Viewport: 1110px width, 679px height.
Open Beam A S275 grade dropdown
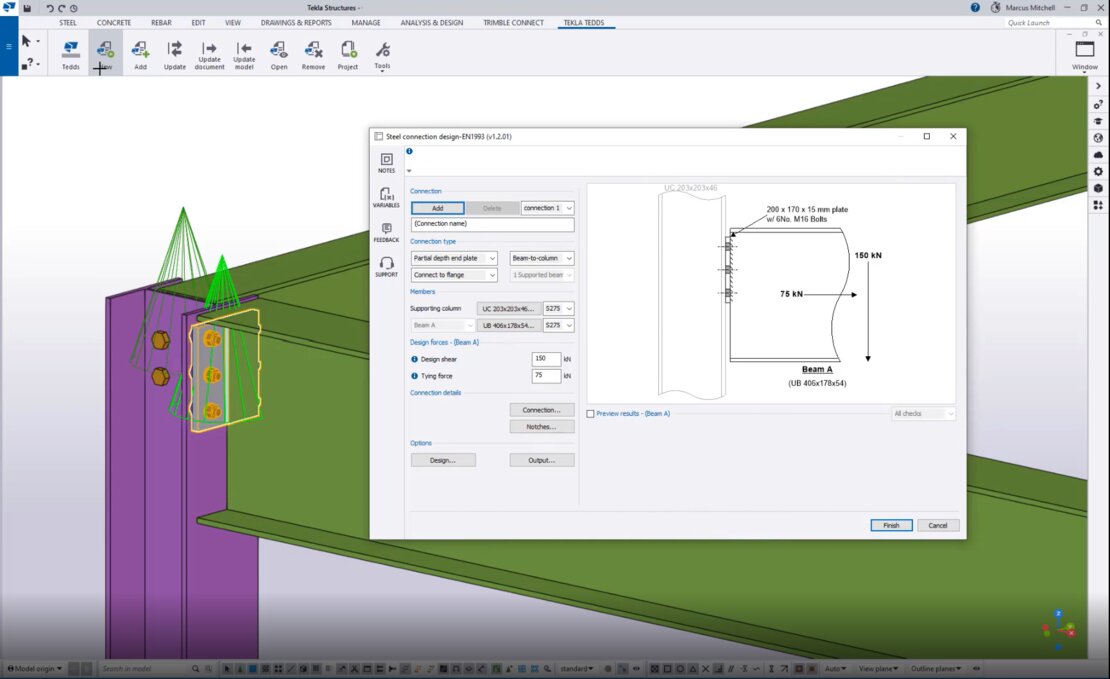click(x=559, y=326)
